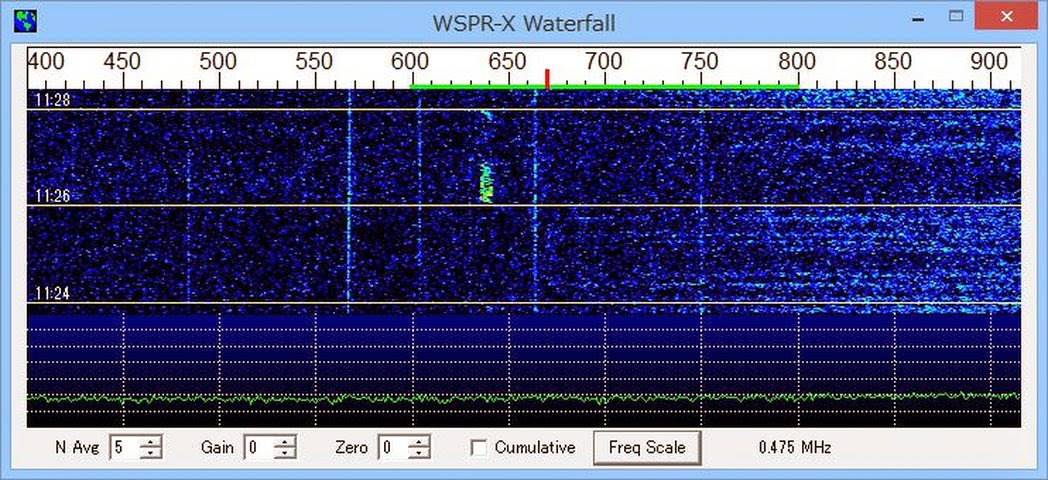The height and width of the screenshot is (480, 1048).
Task: Click the Freq Scale button
Action: [x=646, y=447]
